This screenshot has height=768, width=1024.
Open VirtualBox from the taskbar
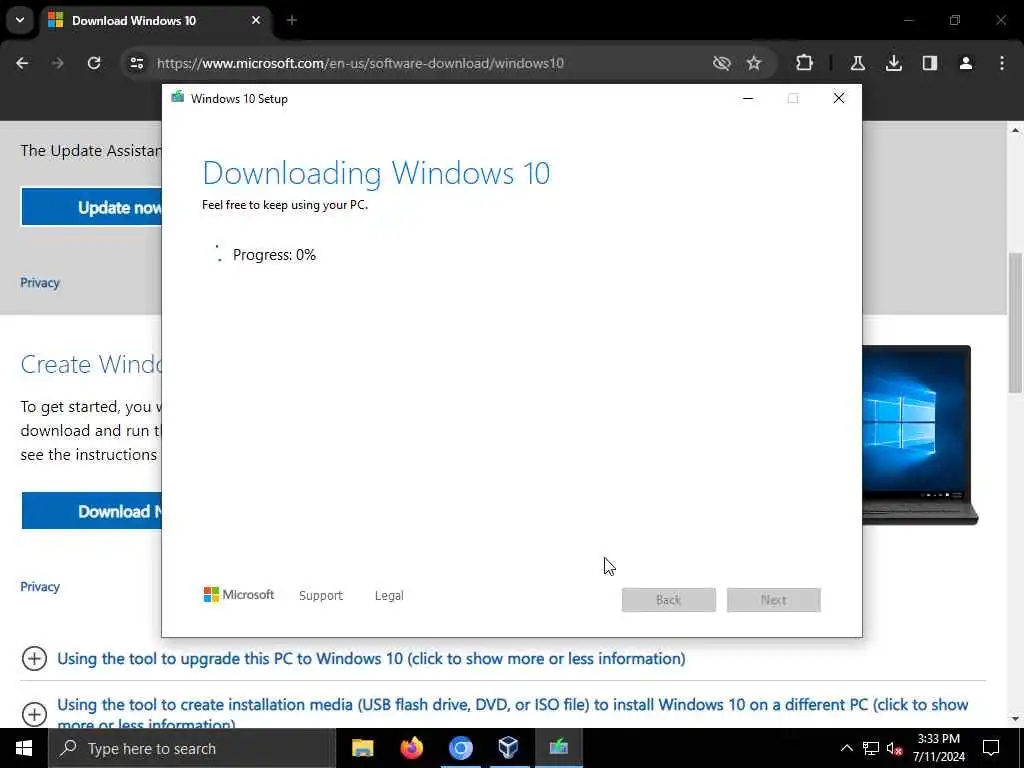tap(509, 748)
